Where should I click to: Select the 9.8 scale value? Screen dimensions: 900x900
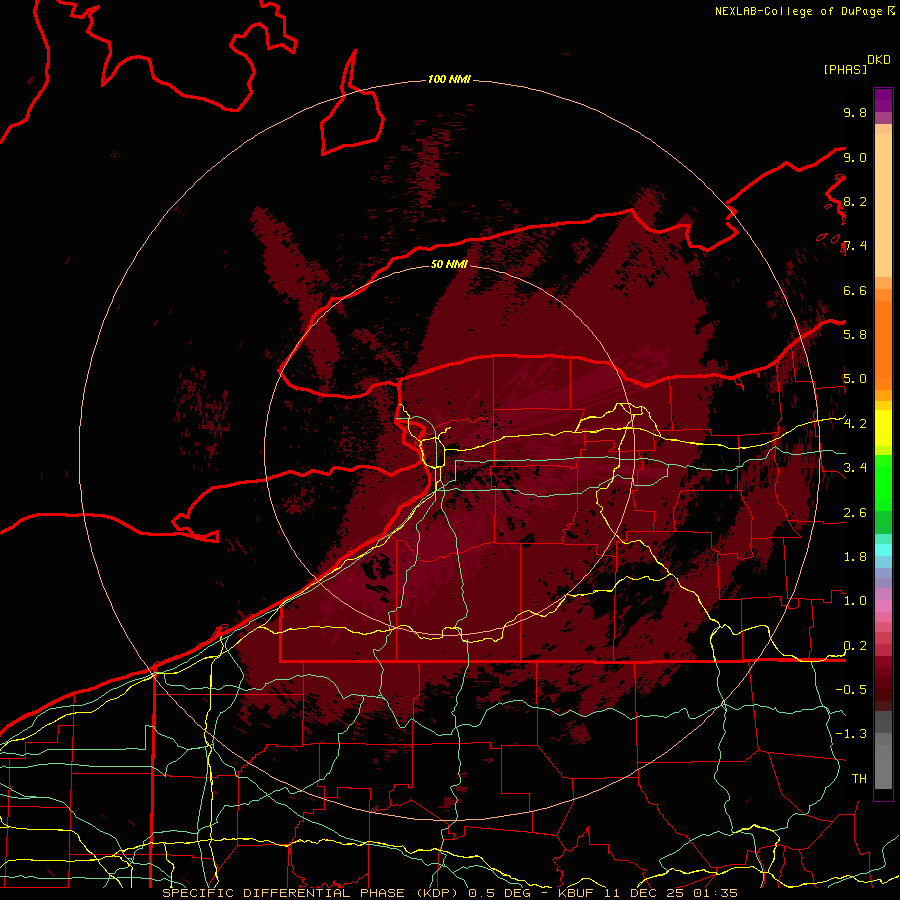[855, 113]
